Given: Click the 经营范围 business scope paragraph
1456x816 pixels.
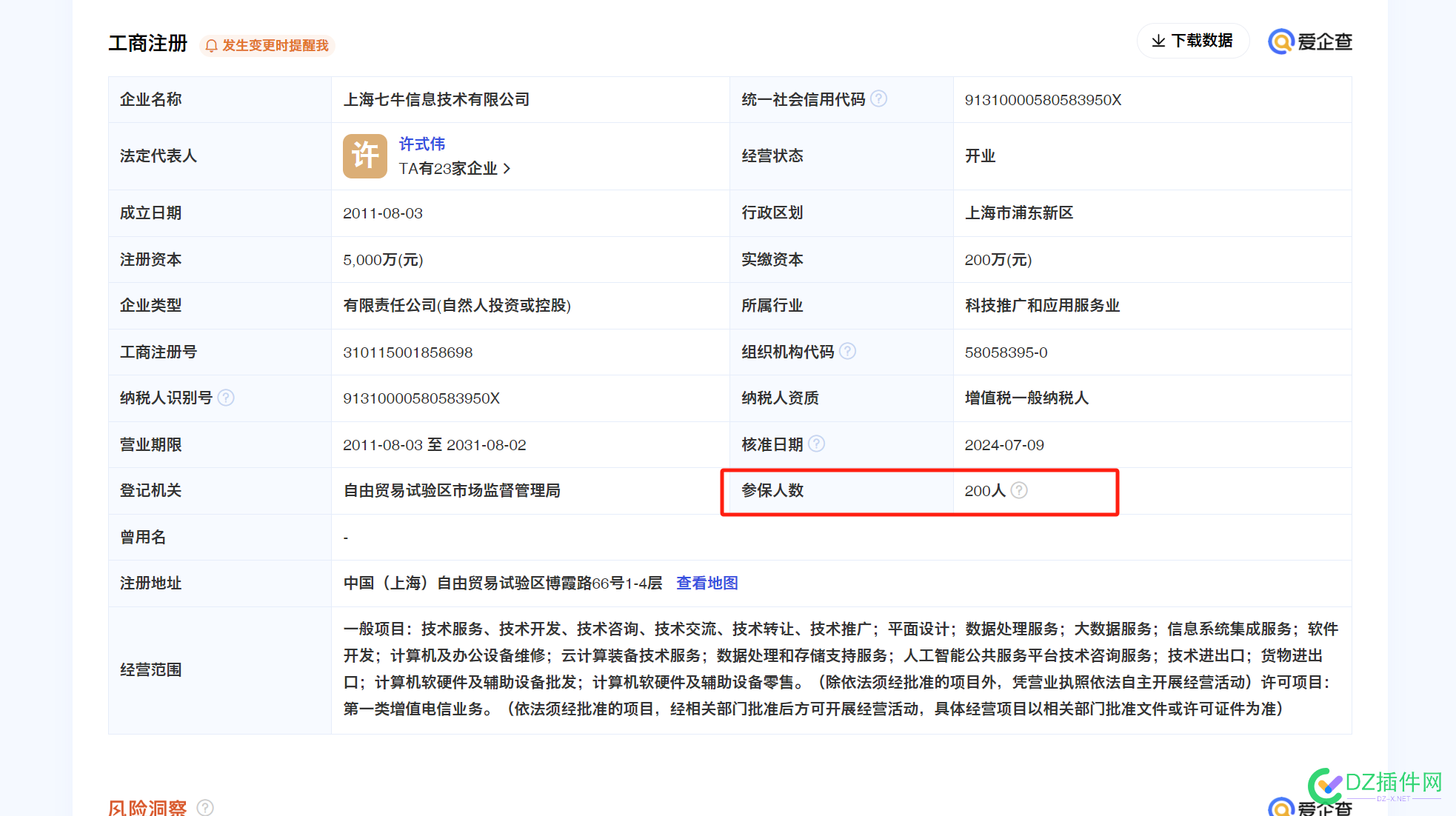Looking at the screenshot, I should [841, 669].
